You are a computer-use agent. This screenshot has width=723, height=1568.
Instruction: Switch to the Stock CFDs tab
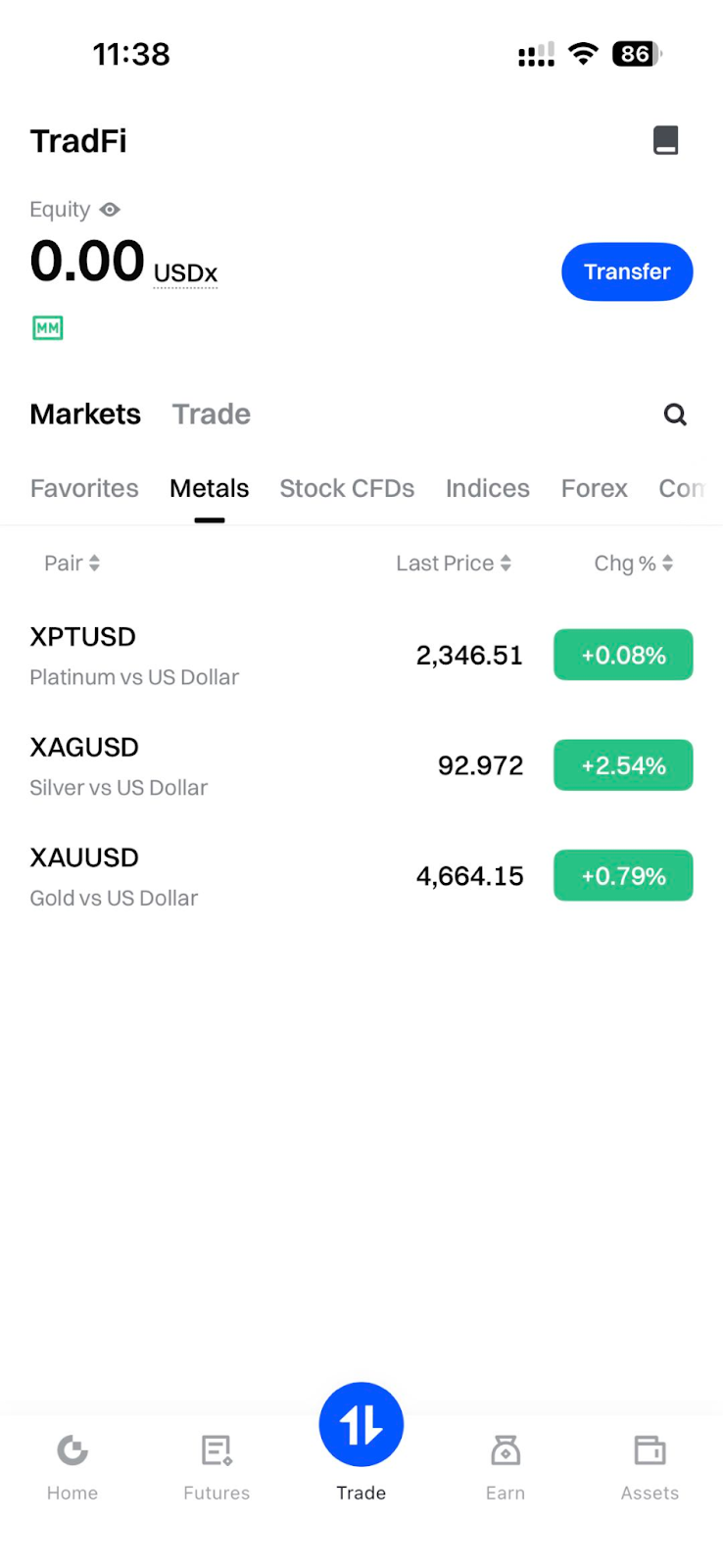click(347, 488)
